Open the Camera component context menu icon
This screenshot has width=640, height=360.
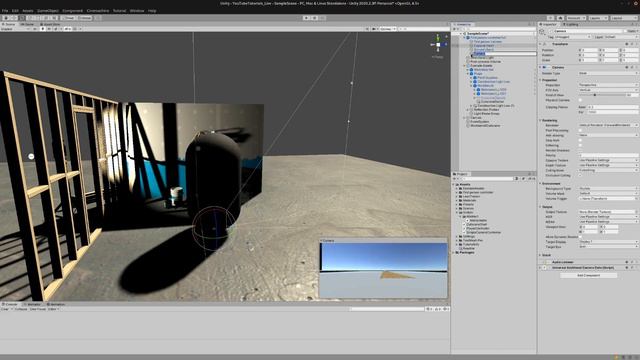pyautogui.click(x=637, y=67)
